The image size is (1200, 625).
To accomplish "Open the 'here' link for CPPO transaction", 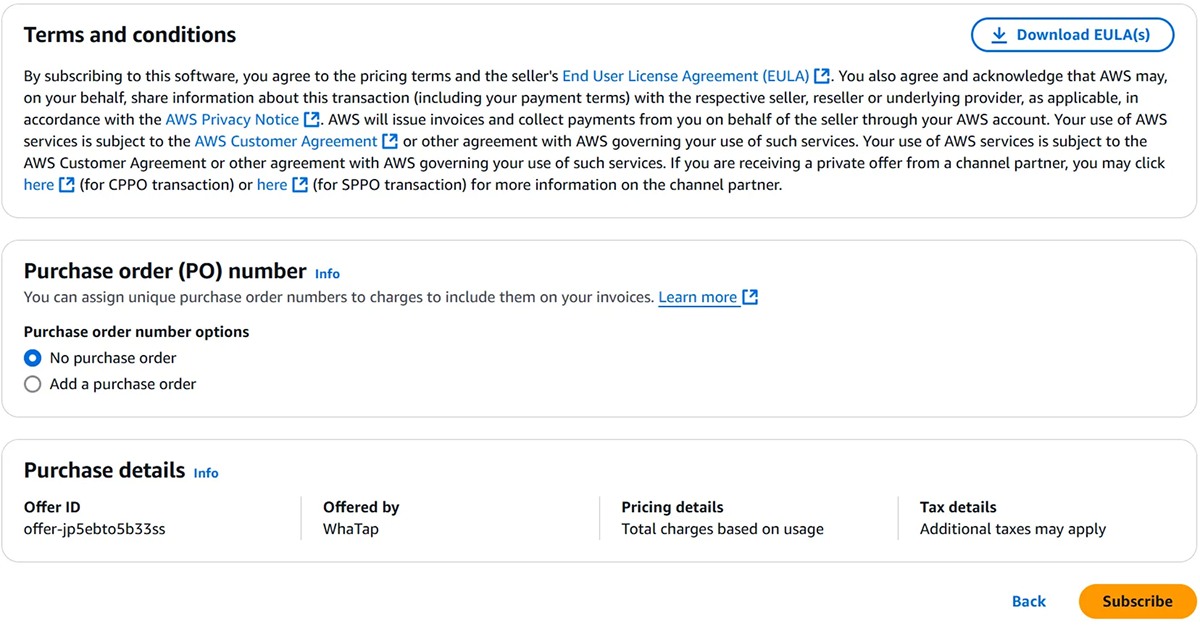I will (x=39, y=185).
